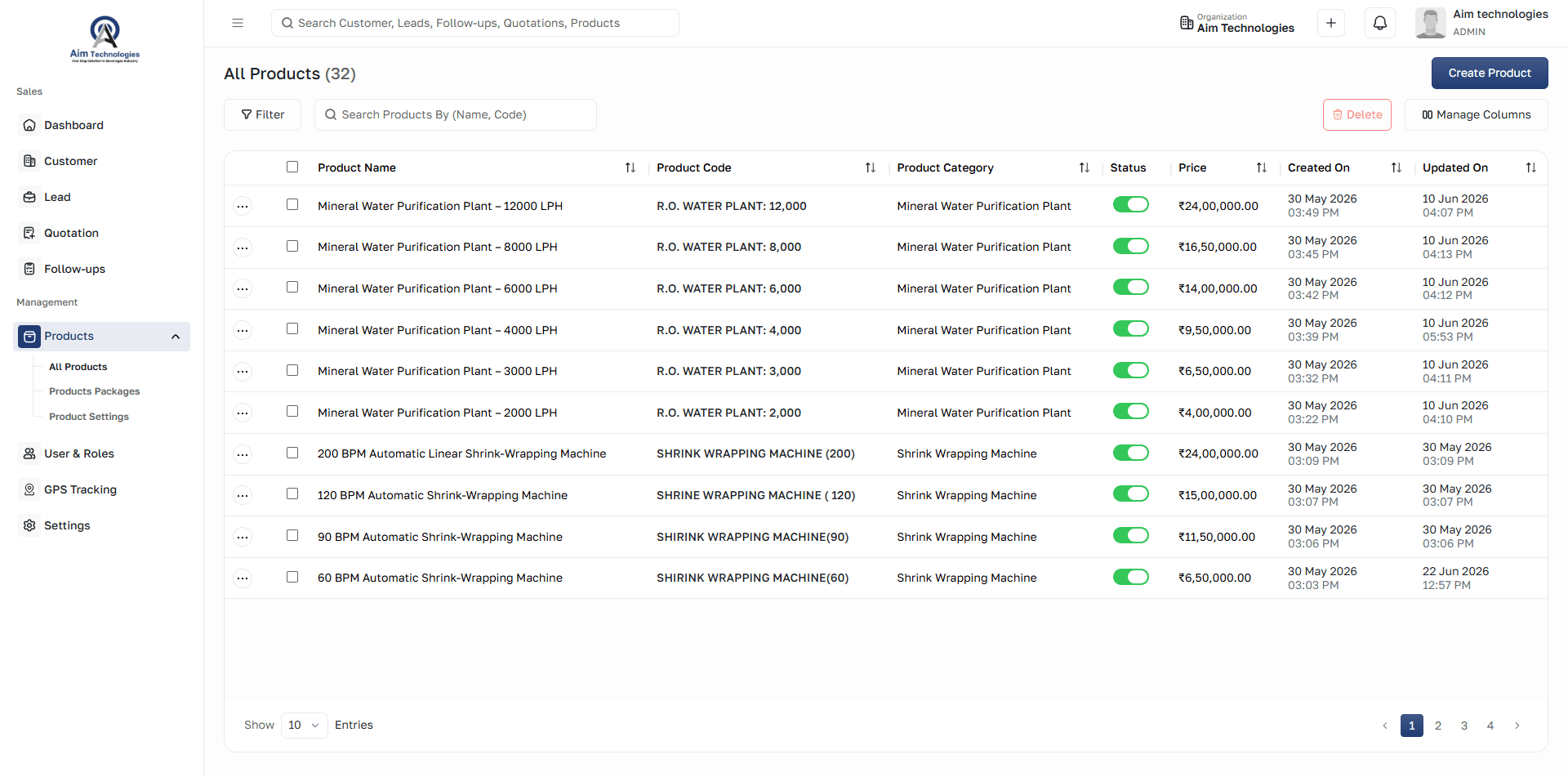Viewport: 1568px width, 777px height.
Task: Go to next page arrow
Action: tap(1517, 726)
